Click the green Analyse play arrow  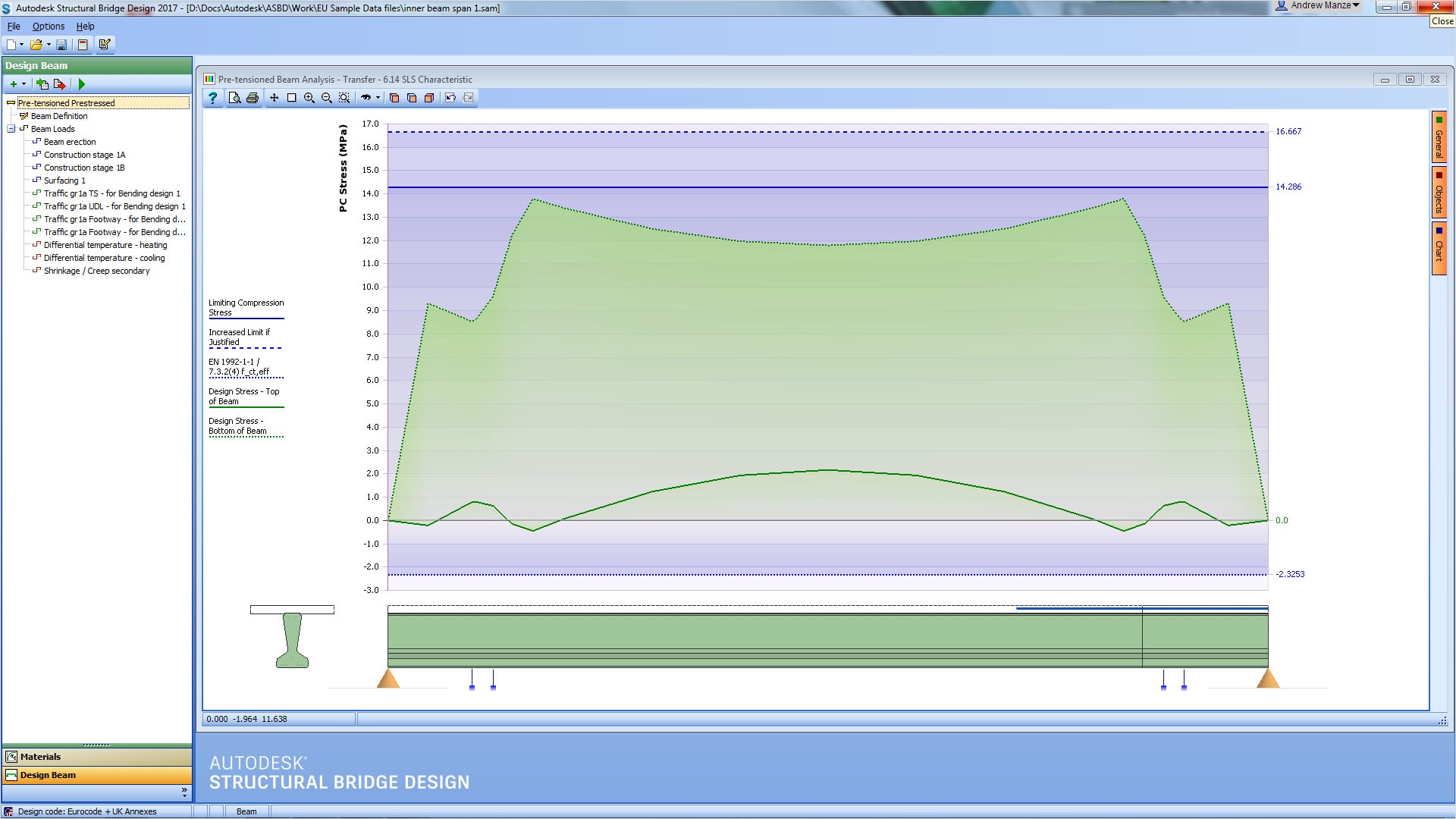point(82,84)
